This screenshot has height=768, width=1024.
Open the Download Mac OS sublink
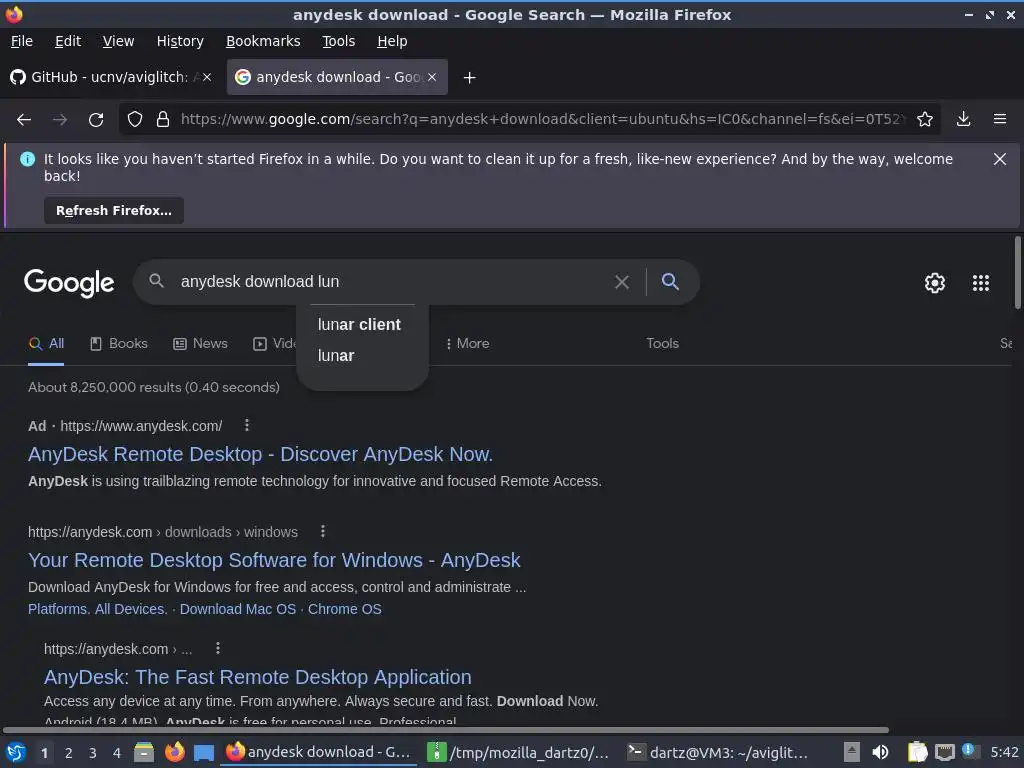click(238, 609)
